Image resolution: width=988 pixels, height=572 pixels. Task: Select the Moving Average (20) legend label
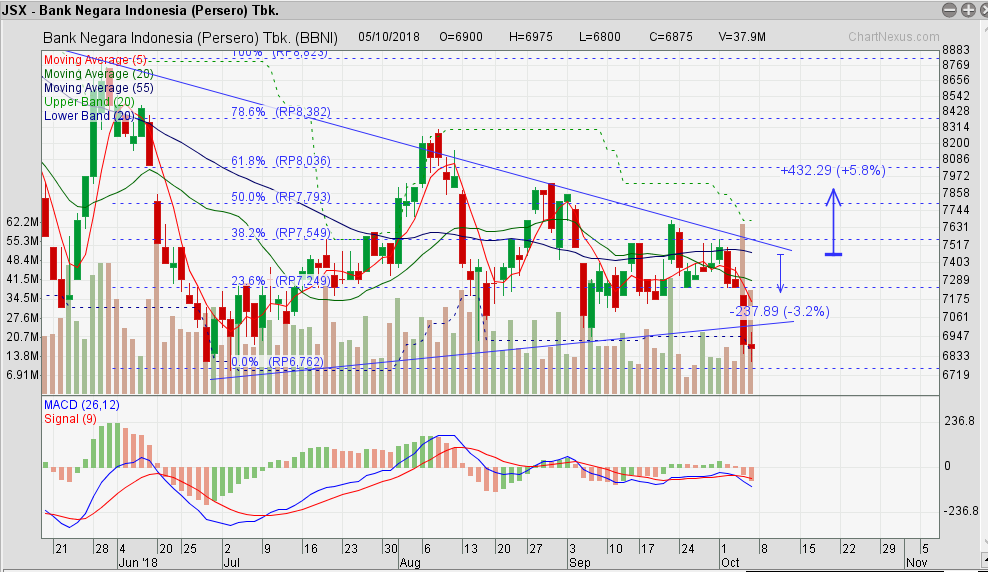pyautogui.click(x=98, y=74)
